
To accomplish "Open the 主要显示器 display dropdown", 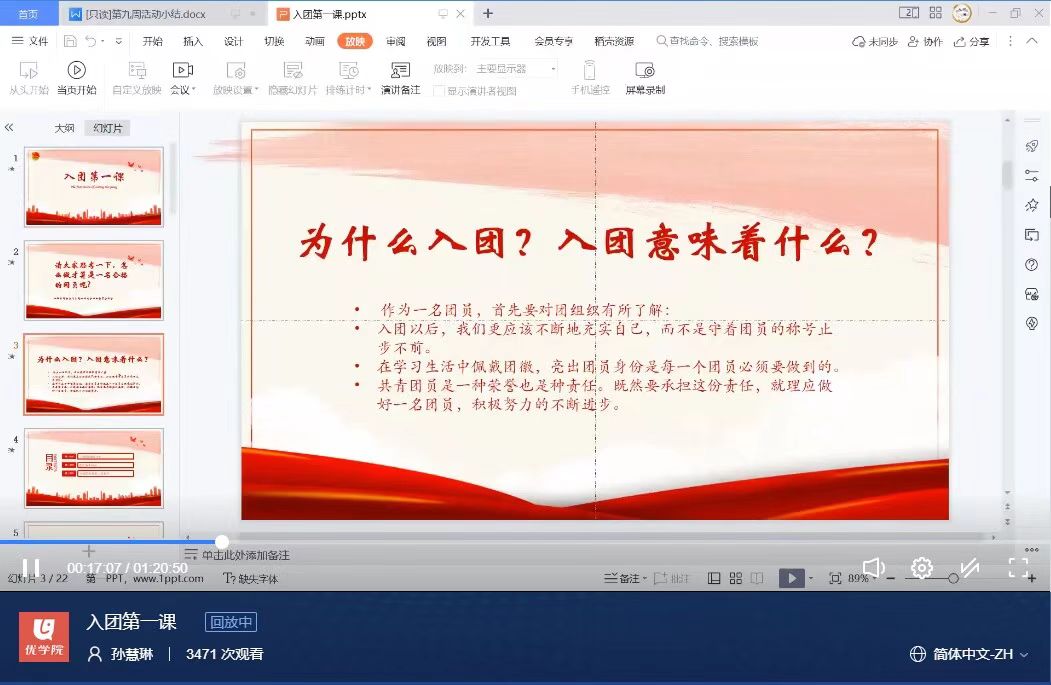I will coord(515,69).
